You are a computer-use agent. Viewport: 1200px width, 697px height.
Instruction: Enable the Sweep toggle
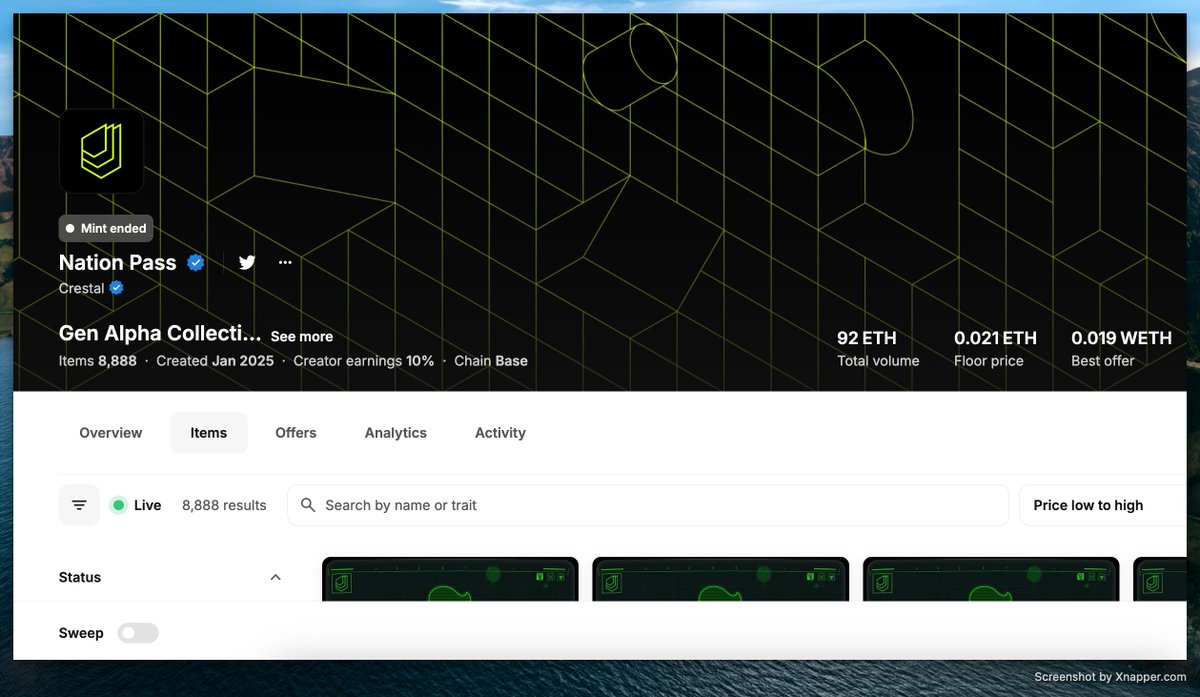(x=138, y=633)
